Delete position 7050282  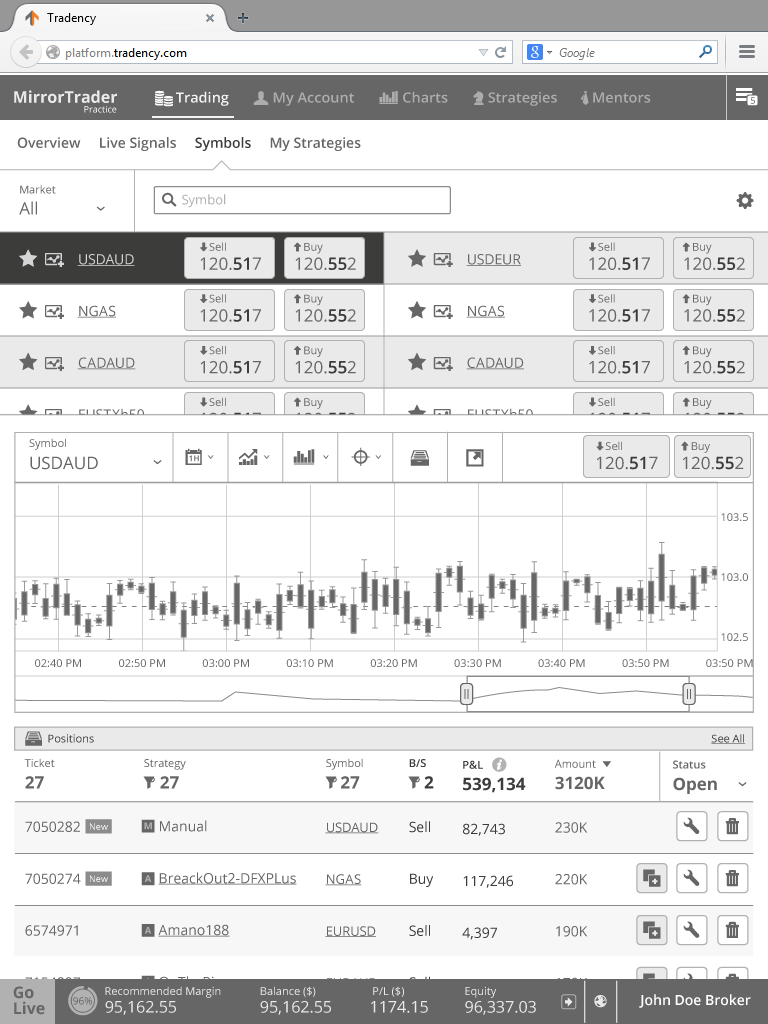pyautogui.click(x=733, y=827)
